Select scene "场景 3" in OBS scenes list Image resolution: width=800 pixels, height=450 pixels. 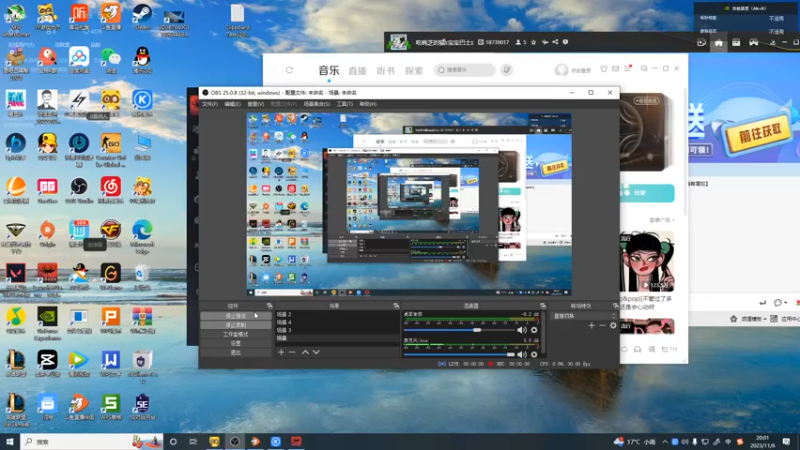337,330
